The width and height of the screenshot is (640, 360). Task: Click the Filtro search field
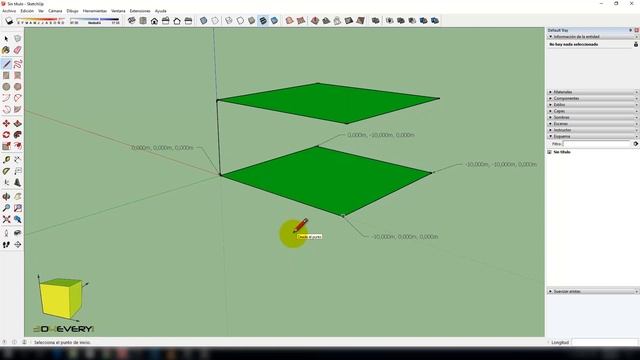click(x=598, y=144)
